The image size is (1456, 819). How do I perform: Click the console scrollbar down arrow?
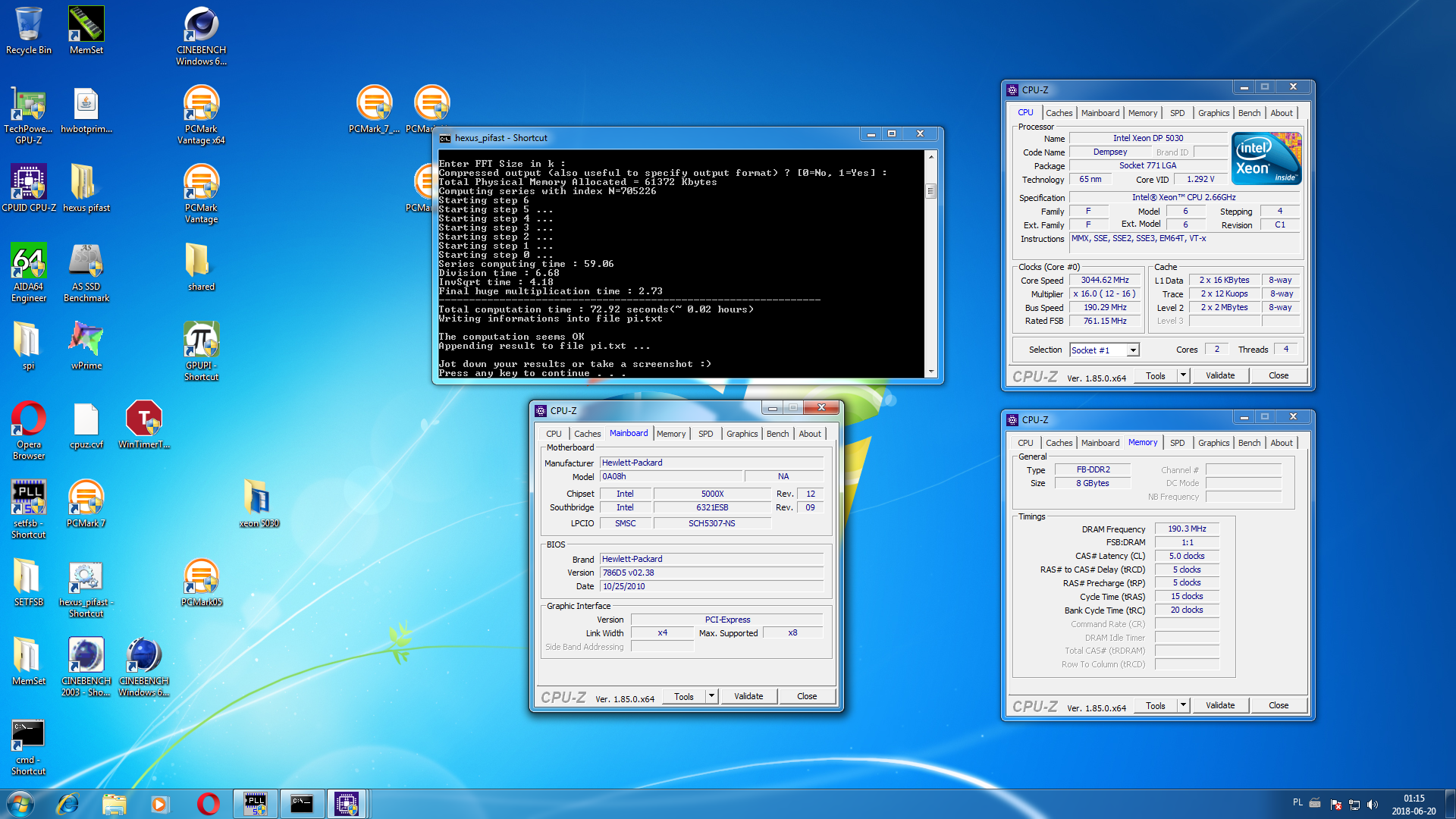(931, 372)
